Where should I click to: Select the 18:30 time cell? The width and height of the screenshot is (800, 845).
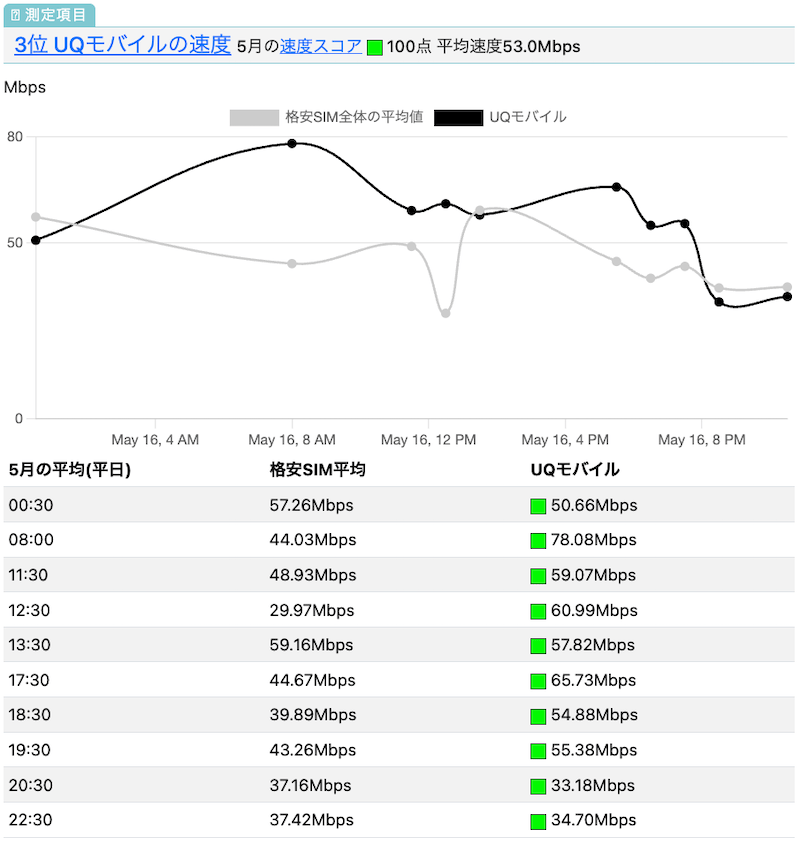click(x=29, y=715)
